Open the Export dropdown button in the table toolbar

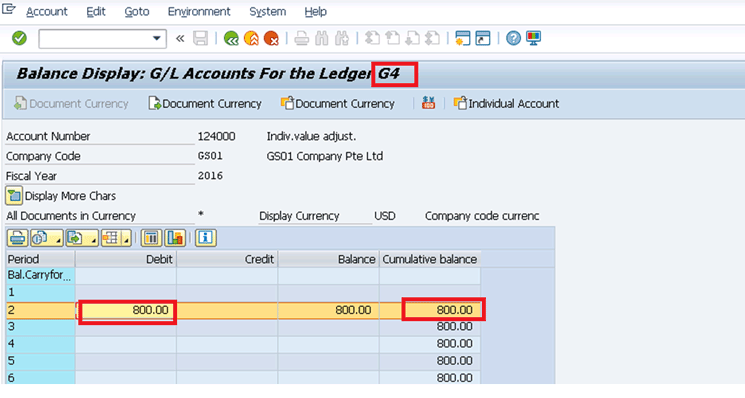(x=82, y=238)
